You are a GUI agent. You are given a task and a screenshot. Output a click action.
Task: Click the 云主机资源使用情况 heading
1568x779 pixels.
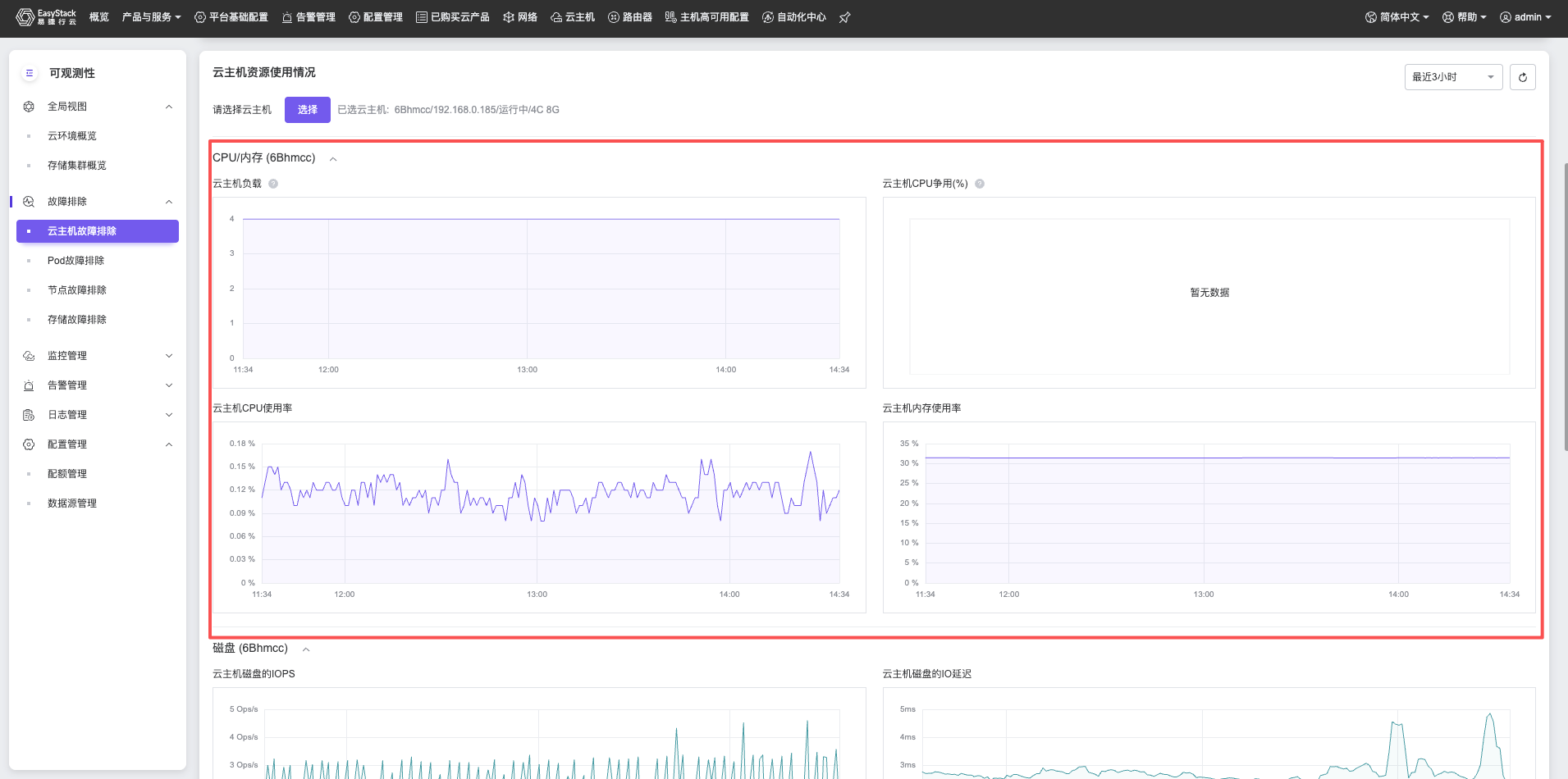pyautogui.click(x=264, y=72)
